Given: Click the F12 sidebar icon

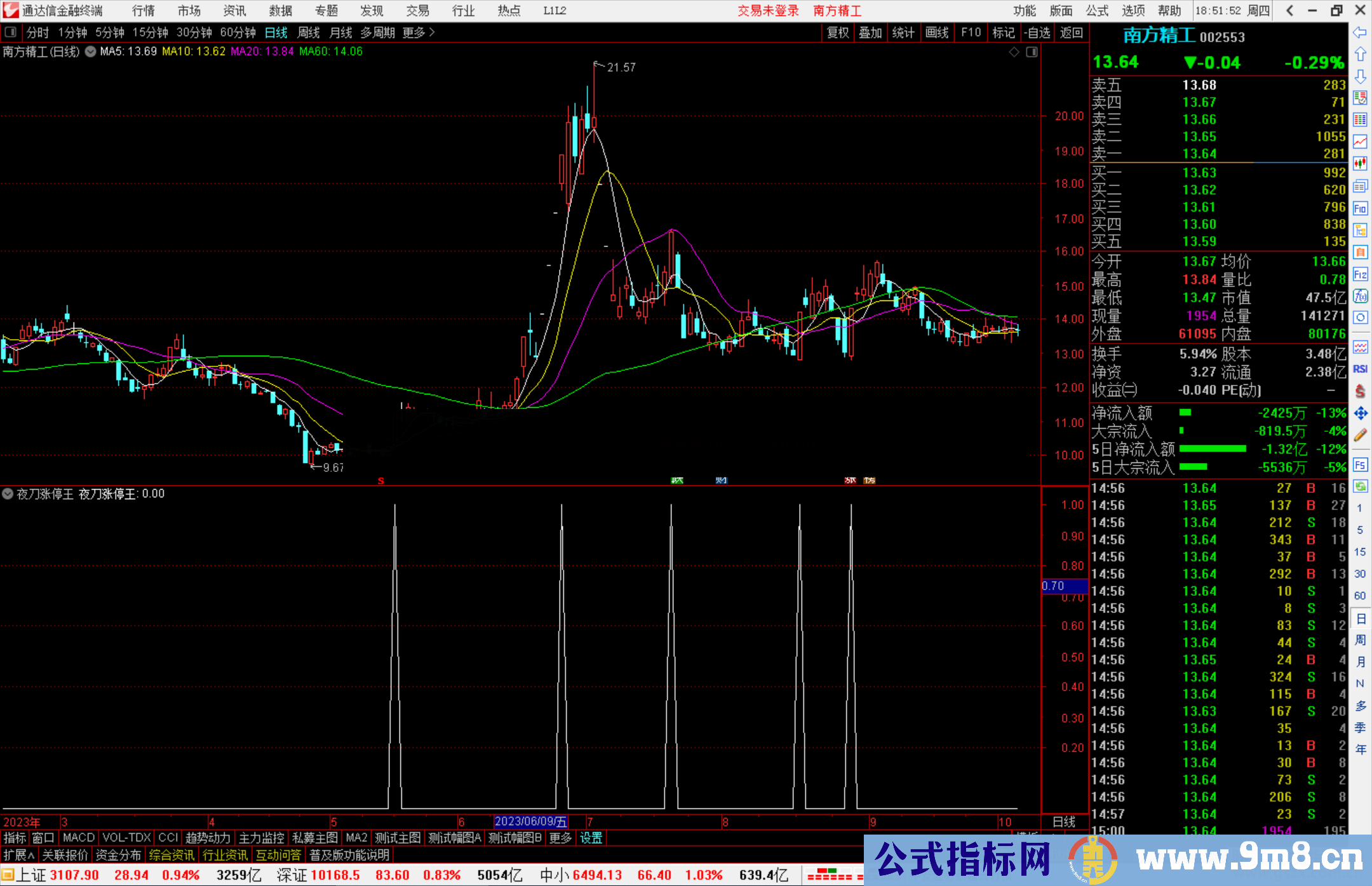Looking at the screenshot, I should (x=1360, y=274).
